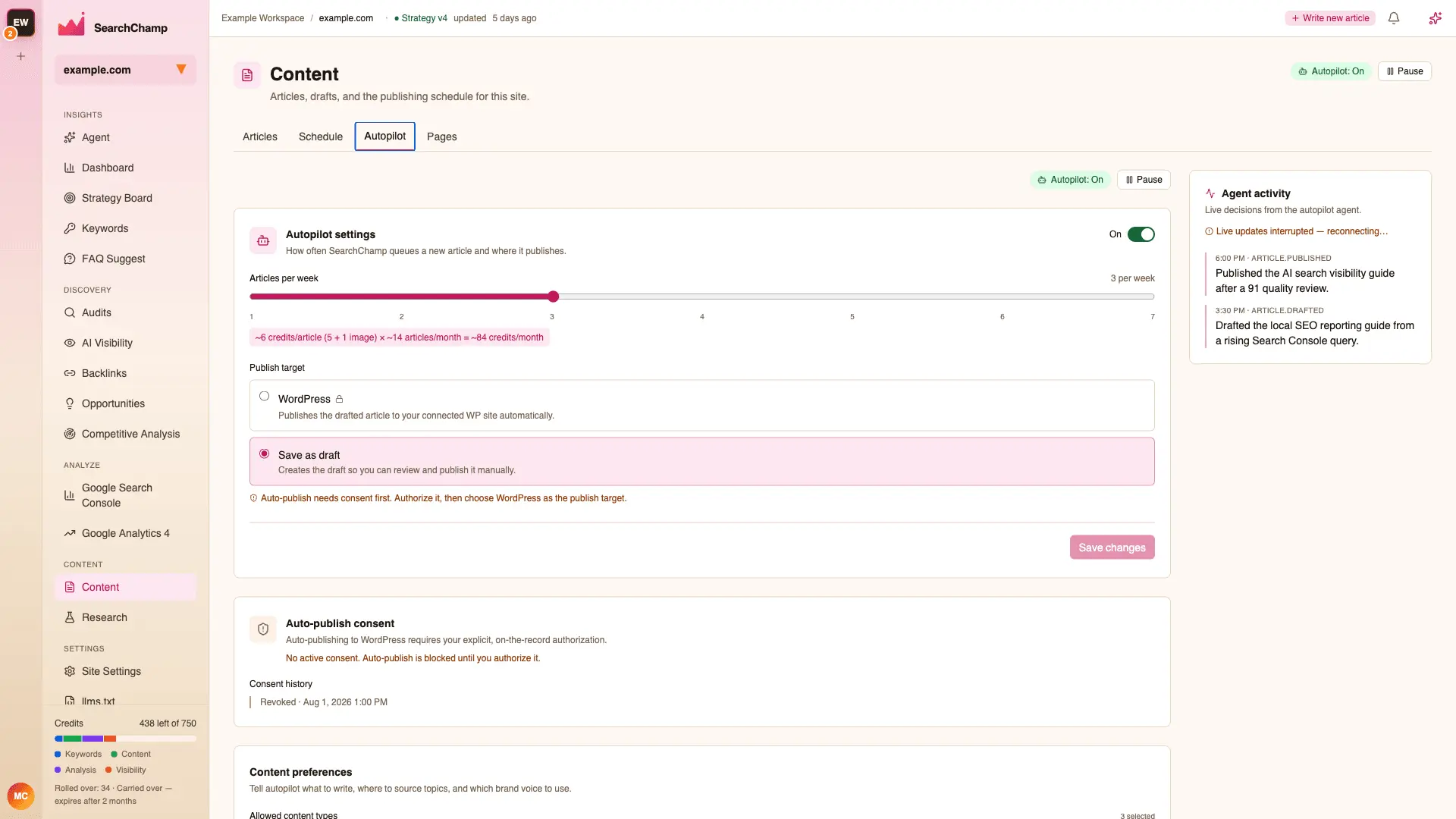Click Example Workspace breadcrumb

tap(262, 18)
